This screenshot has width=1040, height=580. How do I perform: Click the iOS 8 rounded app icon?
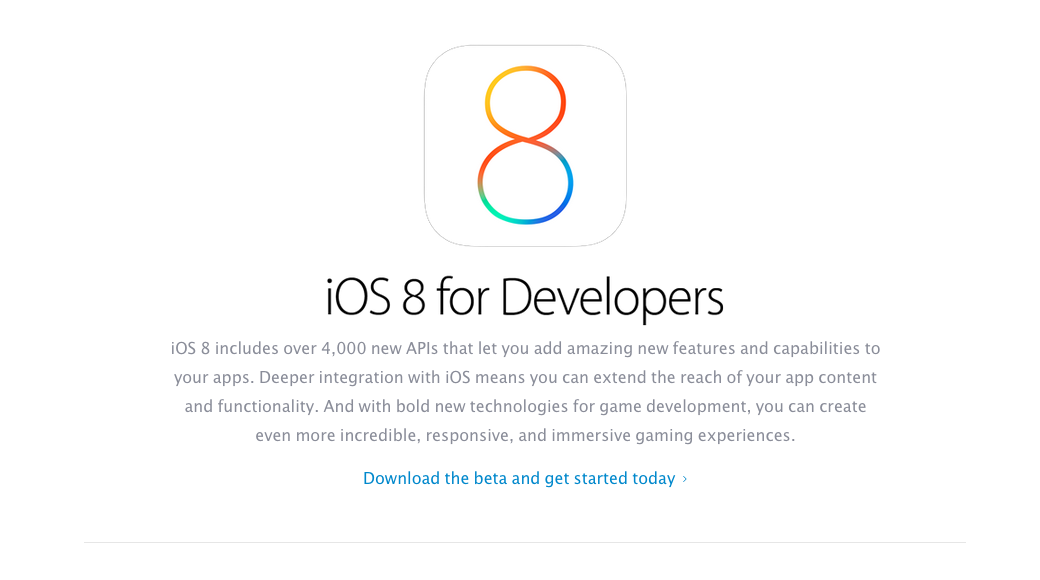click(525, 145)
